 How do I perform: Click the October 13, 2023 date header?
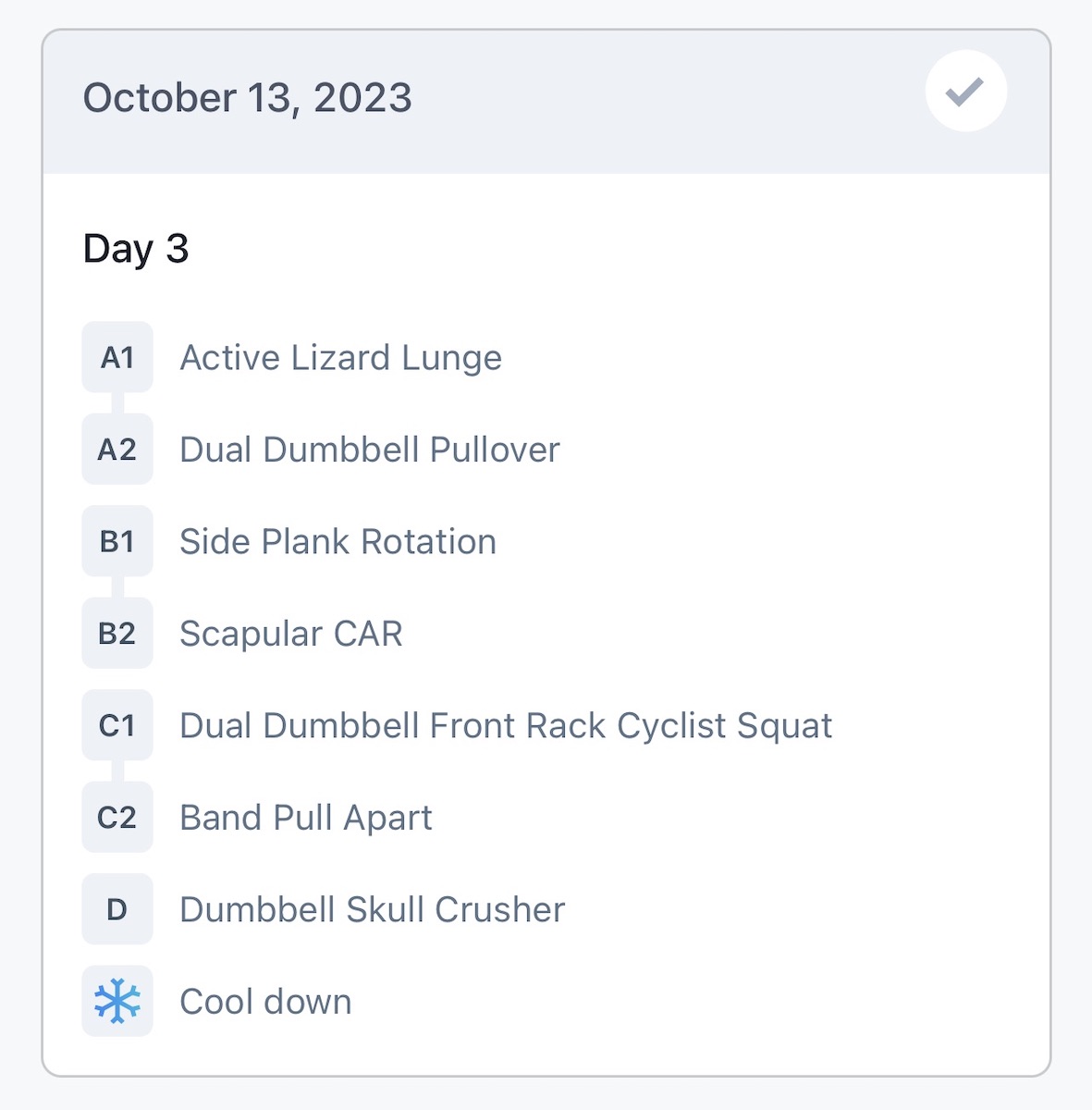248,98
